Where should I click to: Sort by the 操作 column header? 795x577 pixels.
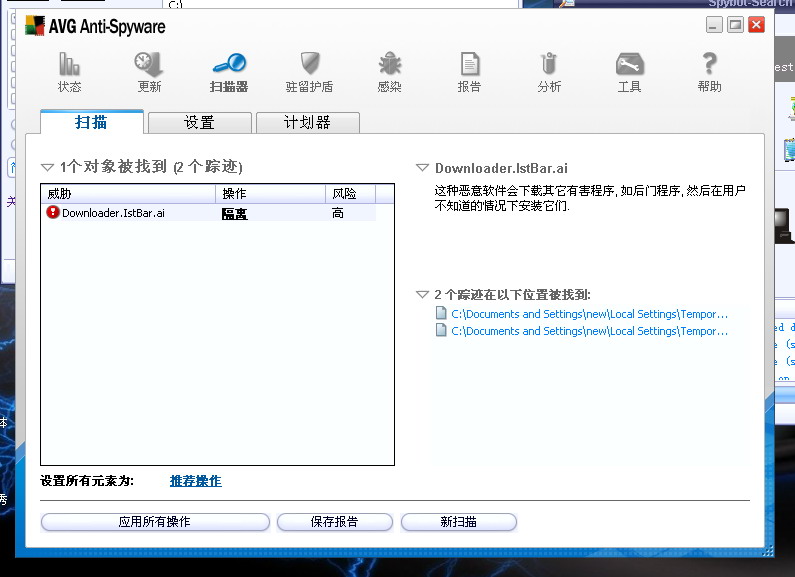[x=271, y=194]
